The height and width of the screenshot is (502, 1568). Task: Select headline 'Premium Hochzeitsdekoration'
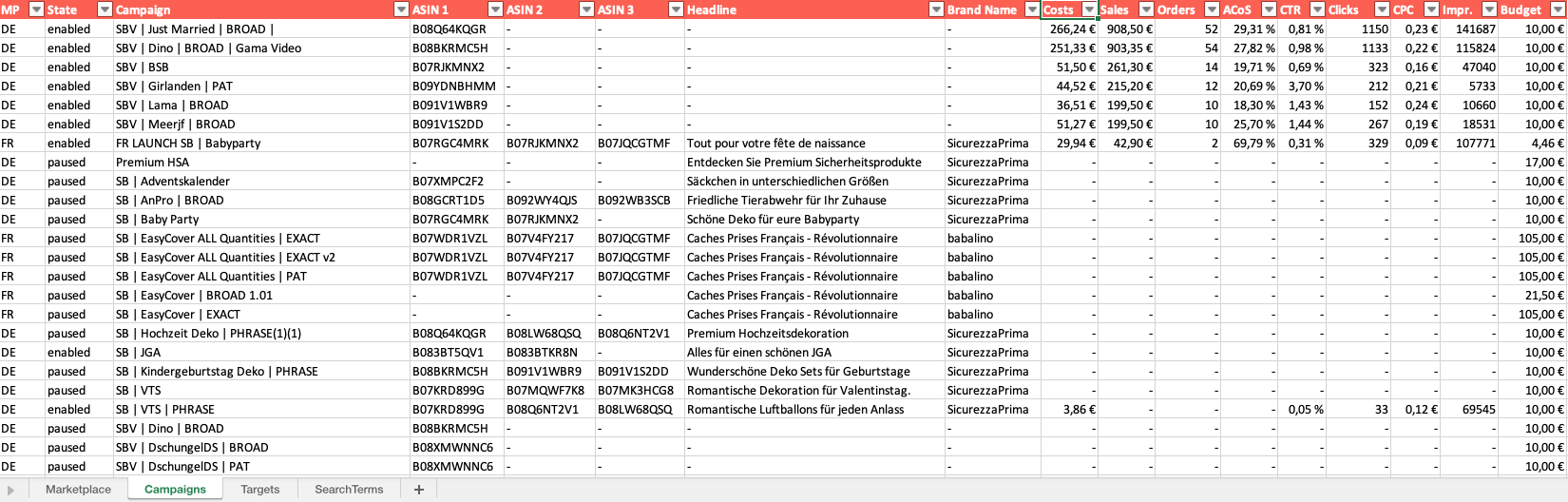click(x=814, y=333)
